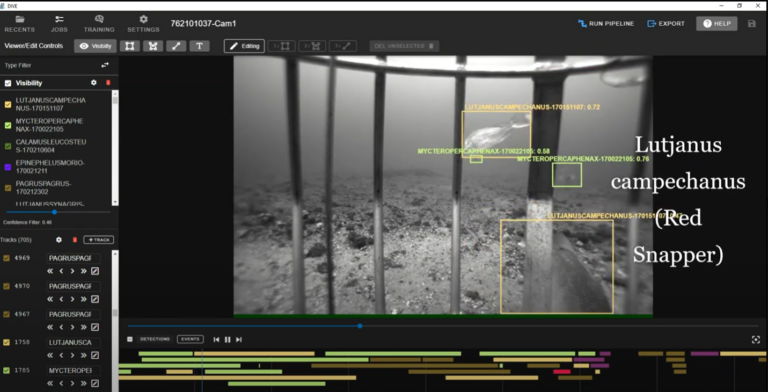This screenshot has width=768, height=392.
Task: Uncheck track 1758 checkbox
Action: [x=6, y=343]
